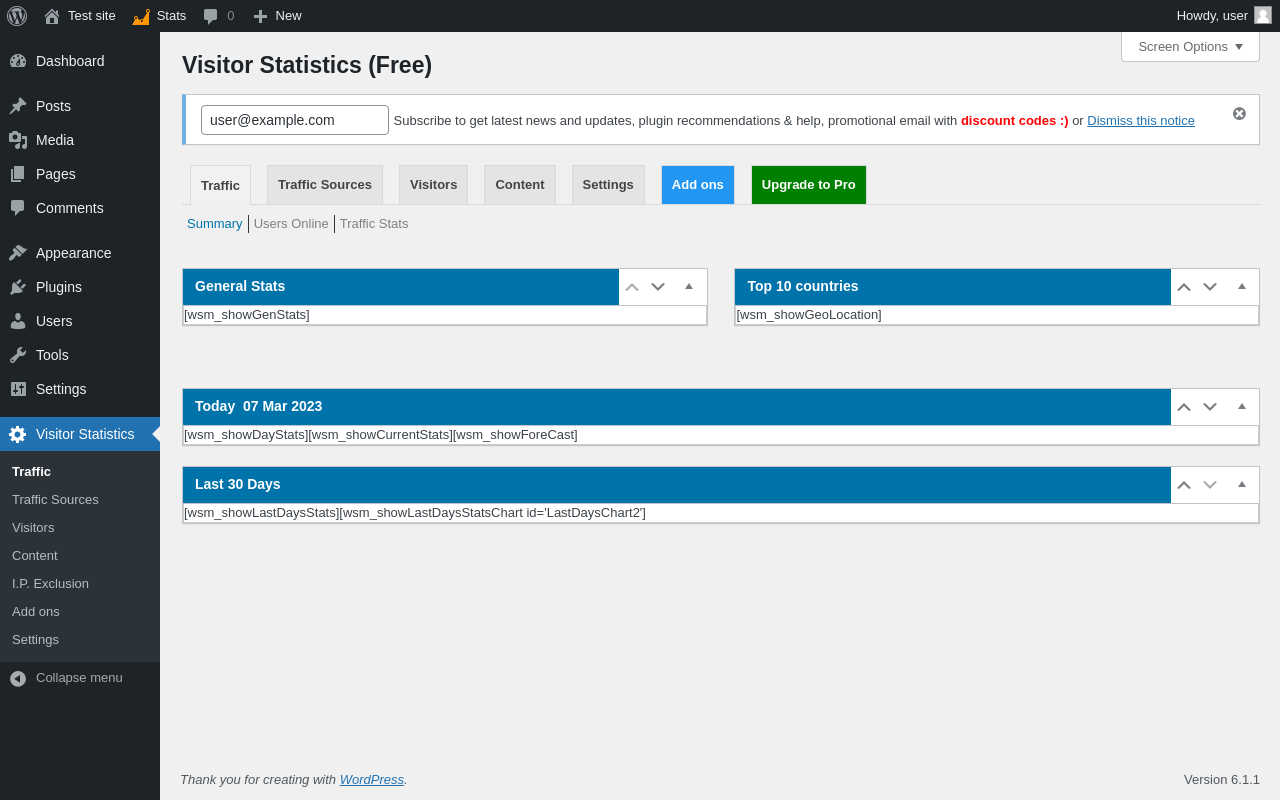Open the blue Add ons tab
Viewport: 1280px width, 800px height.
pos(698,185)
